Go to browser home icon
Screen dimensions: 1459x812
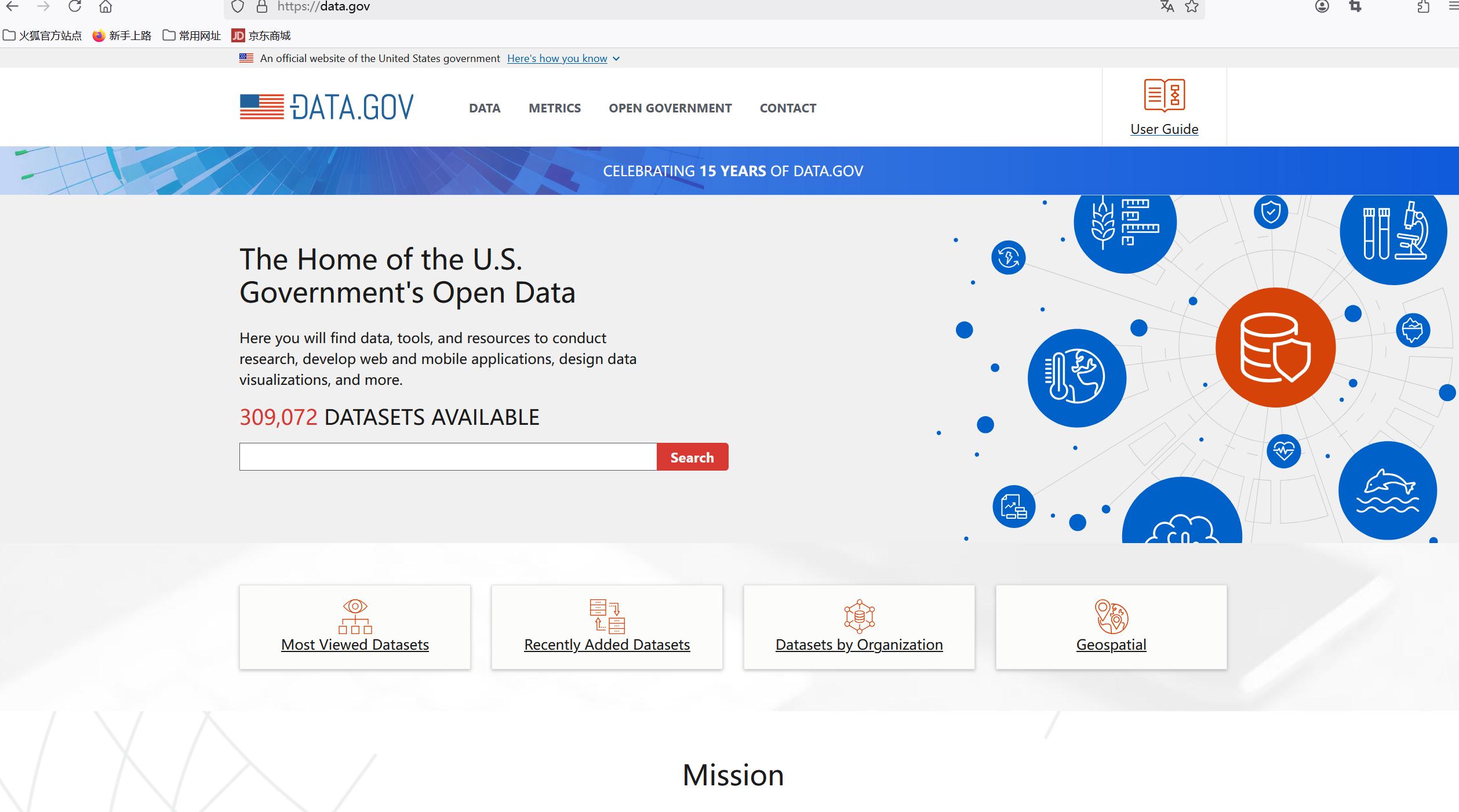click(105, 6)
